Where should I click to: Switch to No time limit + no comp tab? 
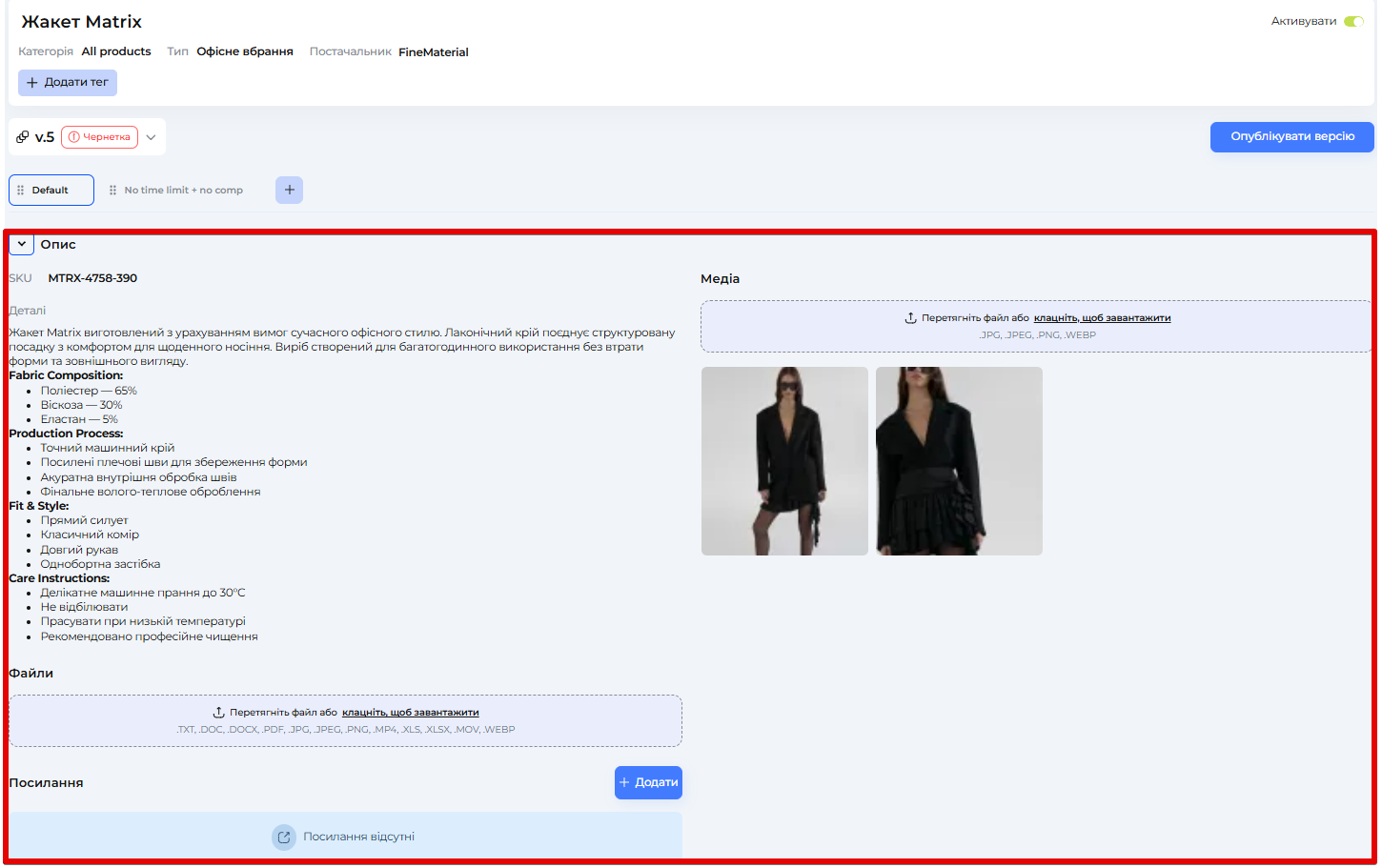pyautogui.click(x=183, y=191)
